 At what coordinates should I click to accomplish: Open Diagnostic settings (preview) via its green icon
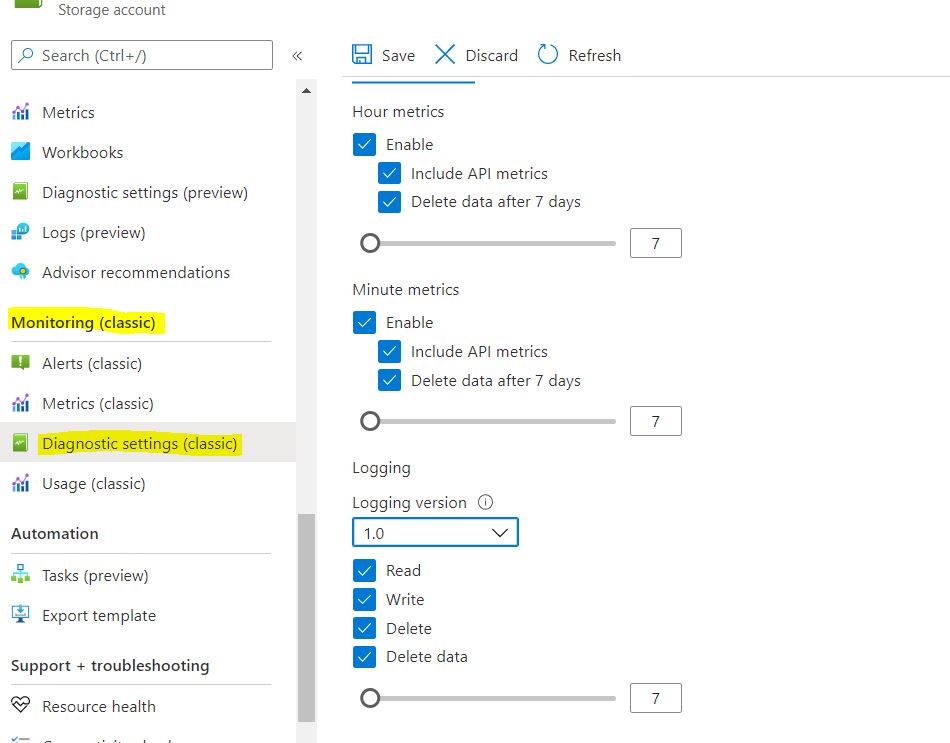click(20, 192)
